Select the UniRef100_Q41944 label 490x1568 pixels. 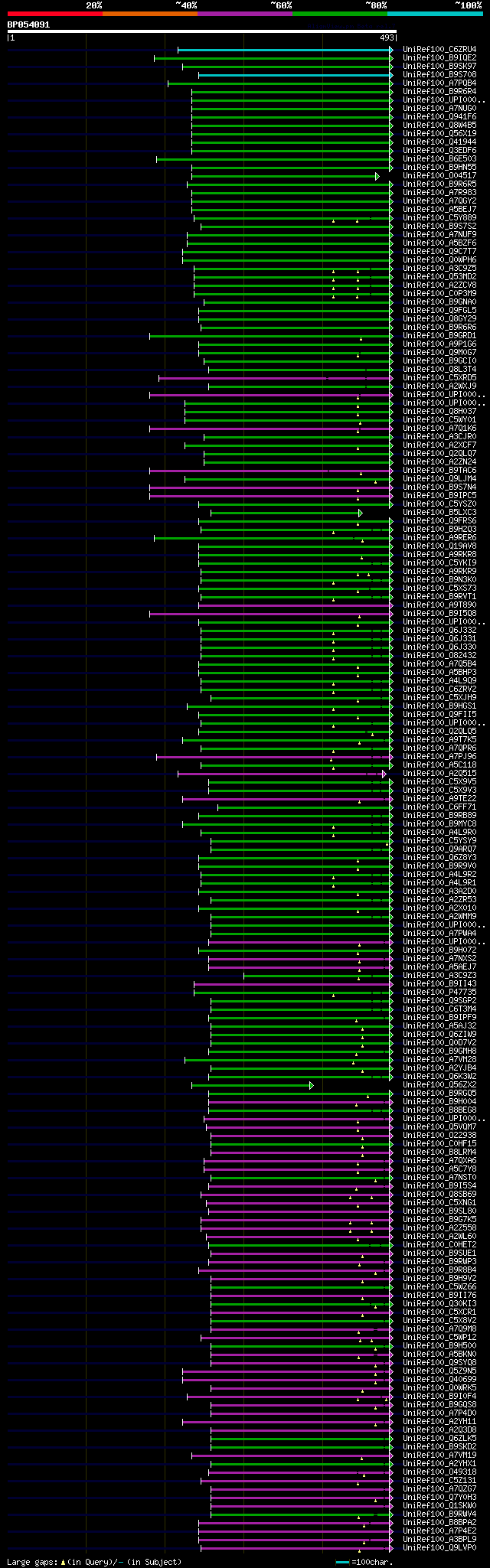pos(439,142)
